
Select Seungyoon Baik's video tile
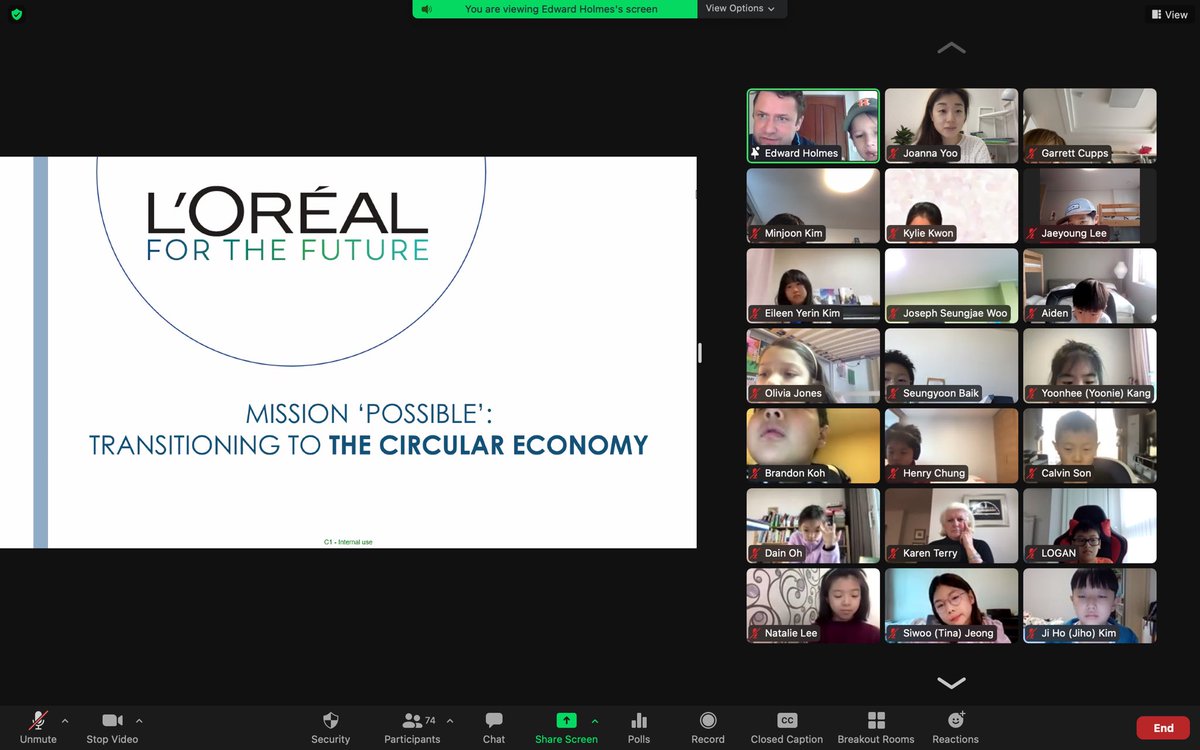pos(951,365)
